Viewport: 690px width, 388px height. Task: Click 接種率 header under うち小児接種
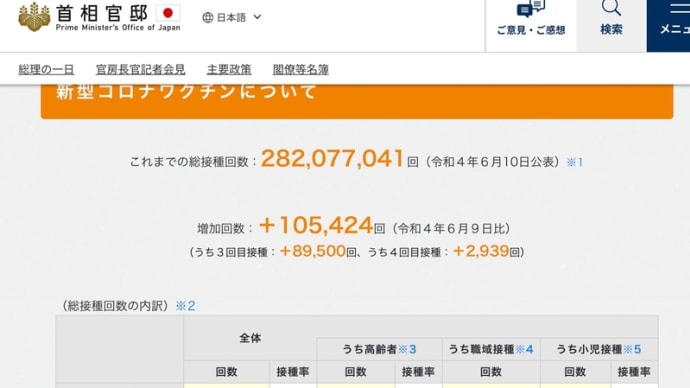(634, 372)
